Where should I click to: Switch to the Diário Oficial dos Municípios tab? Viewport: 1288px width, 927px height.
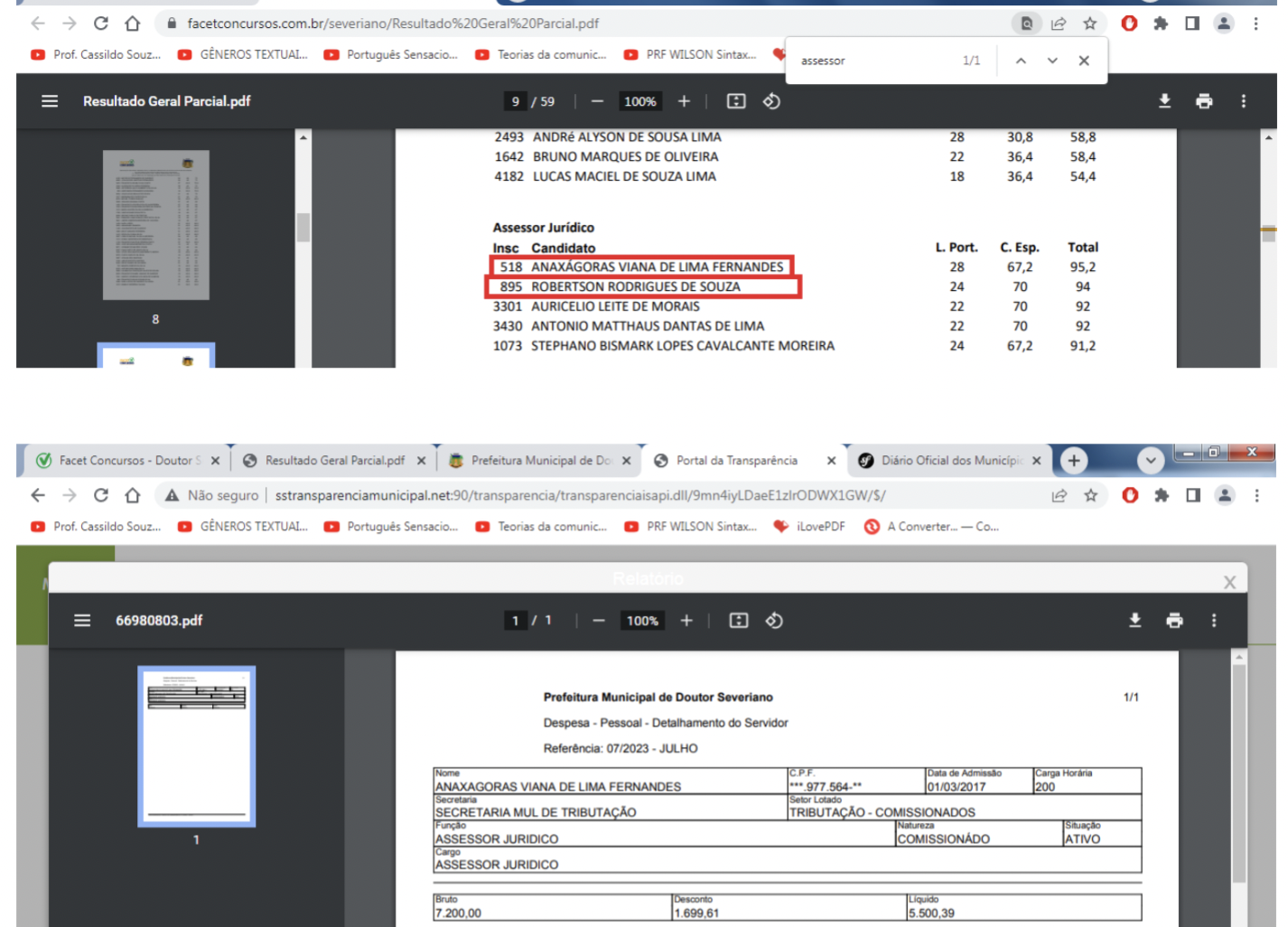tap(950, 461)
